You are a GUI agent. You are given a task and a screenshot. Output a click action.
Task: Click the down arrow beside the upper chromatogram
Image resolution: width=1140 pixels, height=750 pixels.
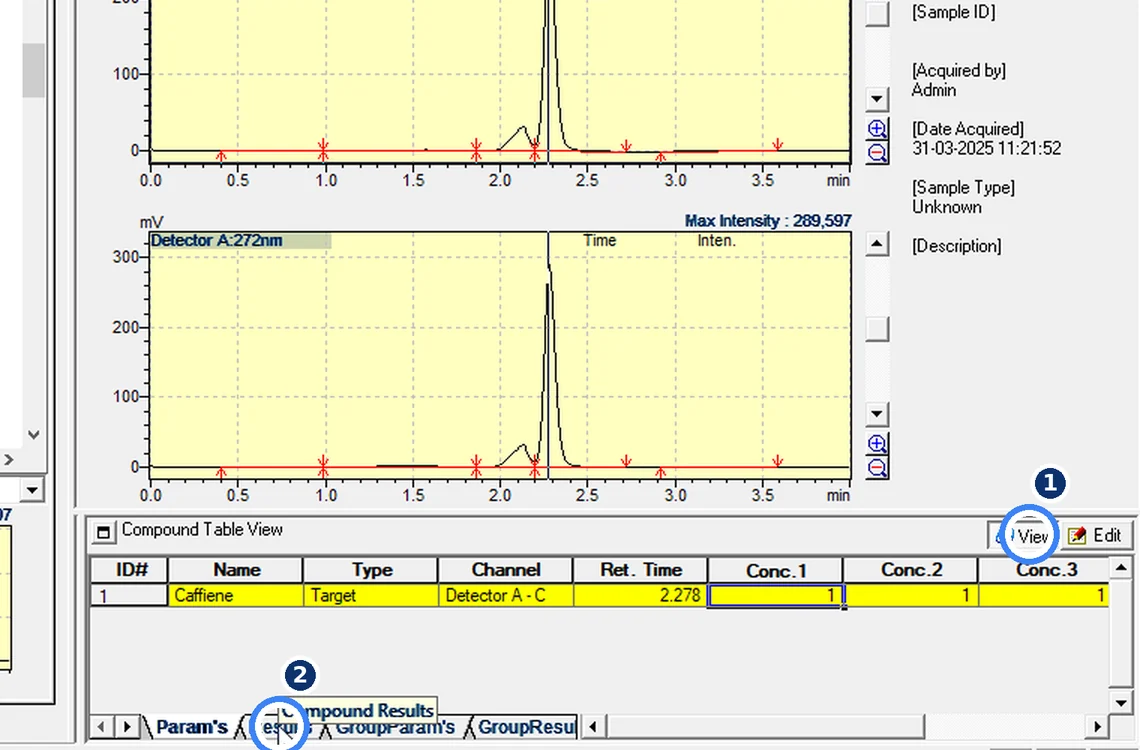tap(878, 99)
